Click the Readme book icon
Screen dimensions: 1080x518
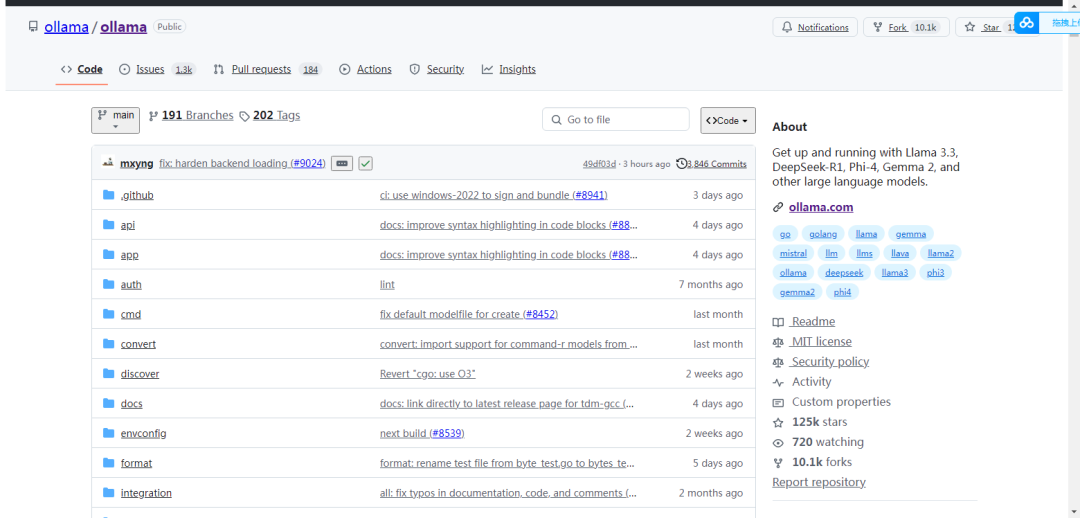[x=778, y=322]
